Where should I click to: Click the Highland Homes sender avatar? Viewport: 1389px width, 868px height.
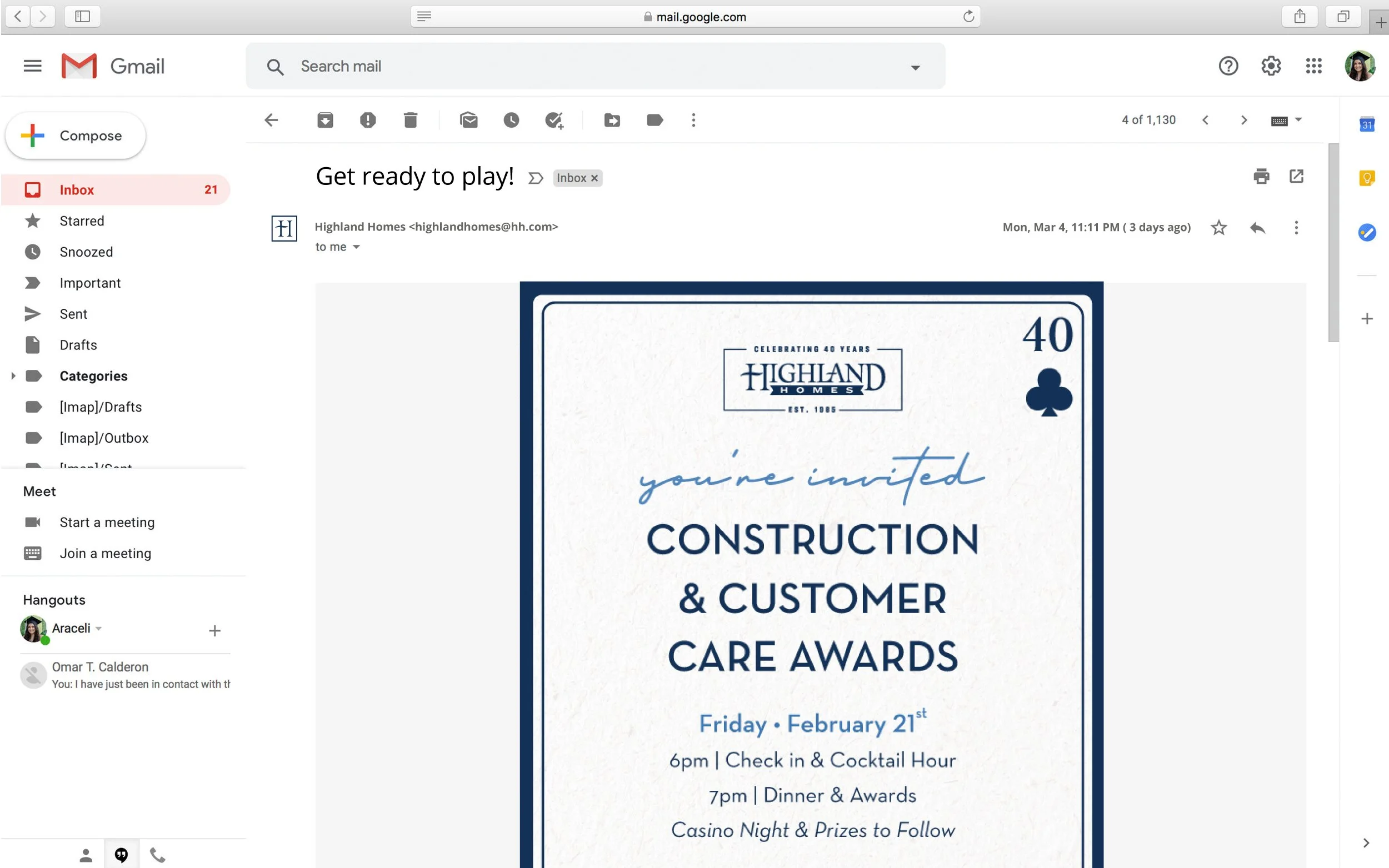coord(284,228)
